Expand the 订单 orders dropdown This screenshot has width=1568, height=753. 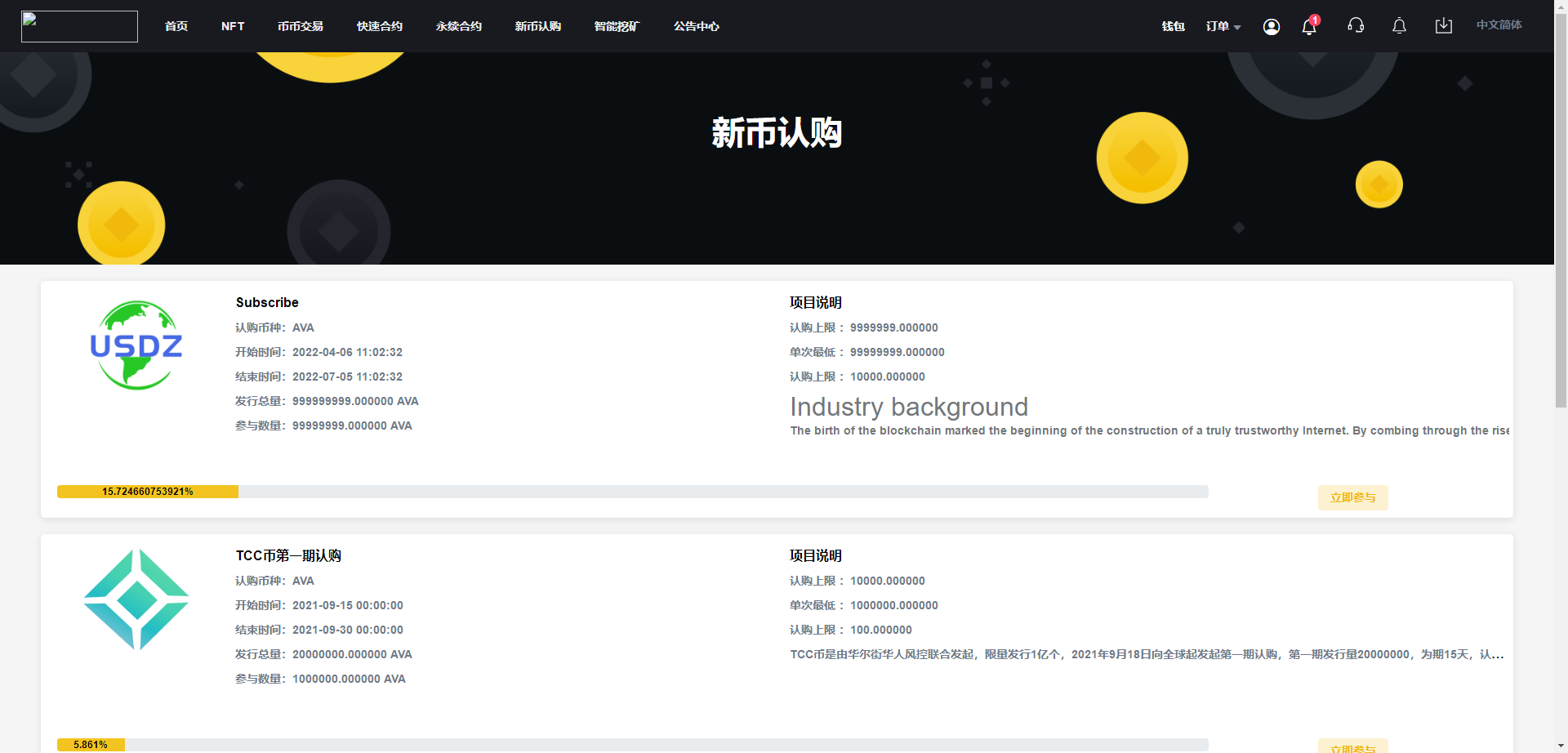1223,27
